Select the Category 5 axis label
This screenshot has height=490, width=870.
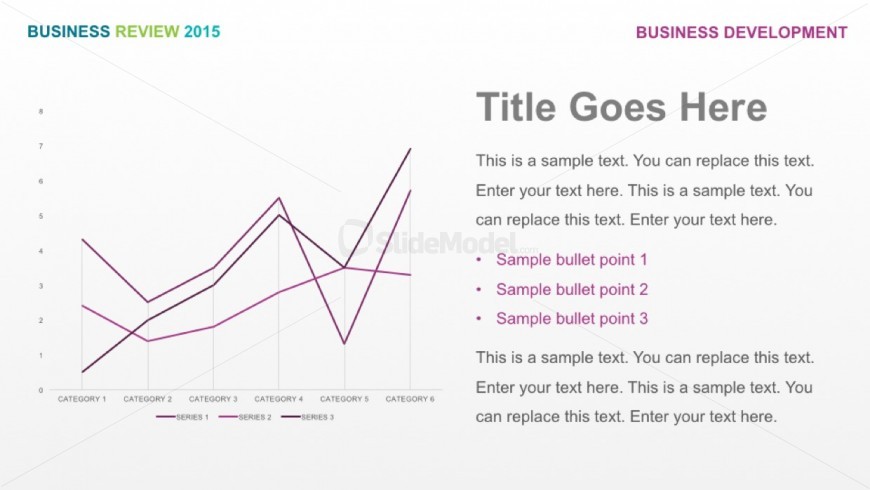click(x=344, y=399)
